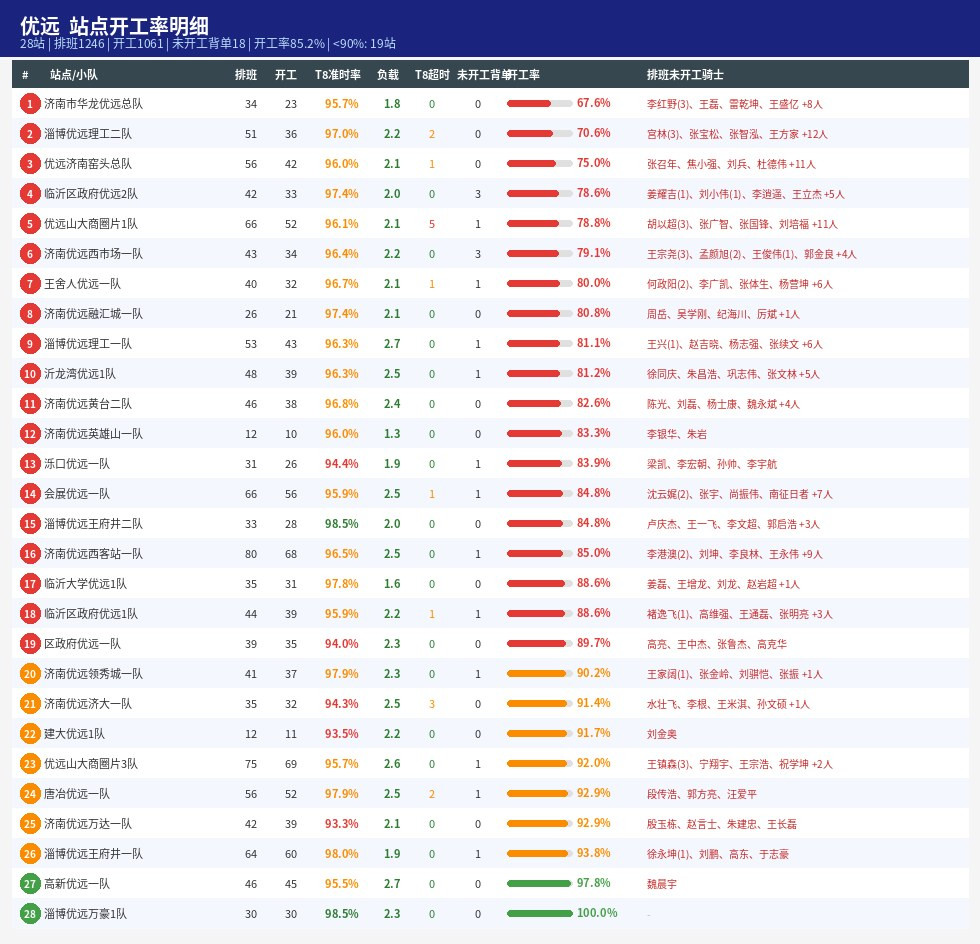Select station name 临沂区政府优远2队
980x944 pixels.
click(x=91, y=194)
